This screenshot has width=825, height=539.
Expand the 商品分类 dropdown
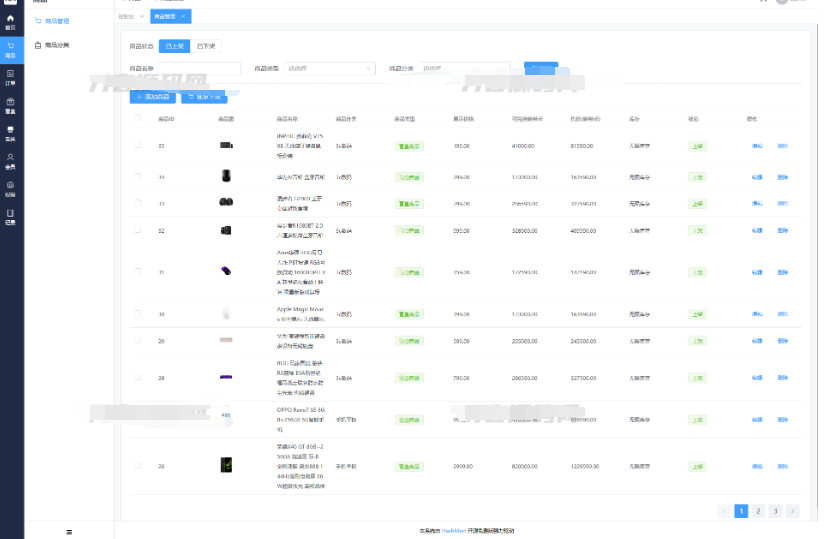463,69
